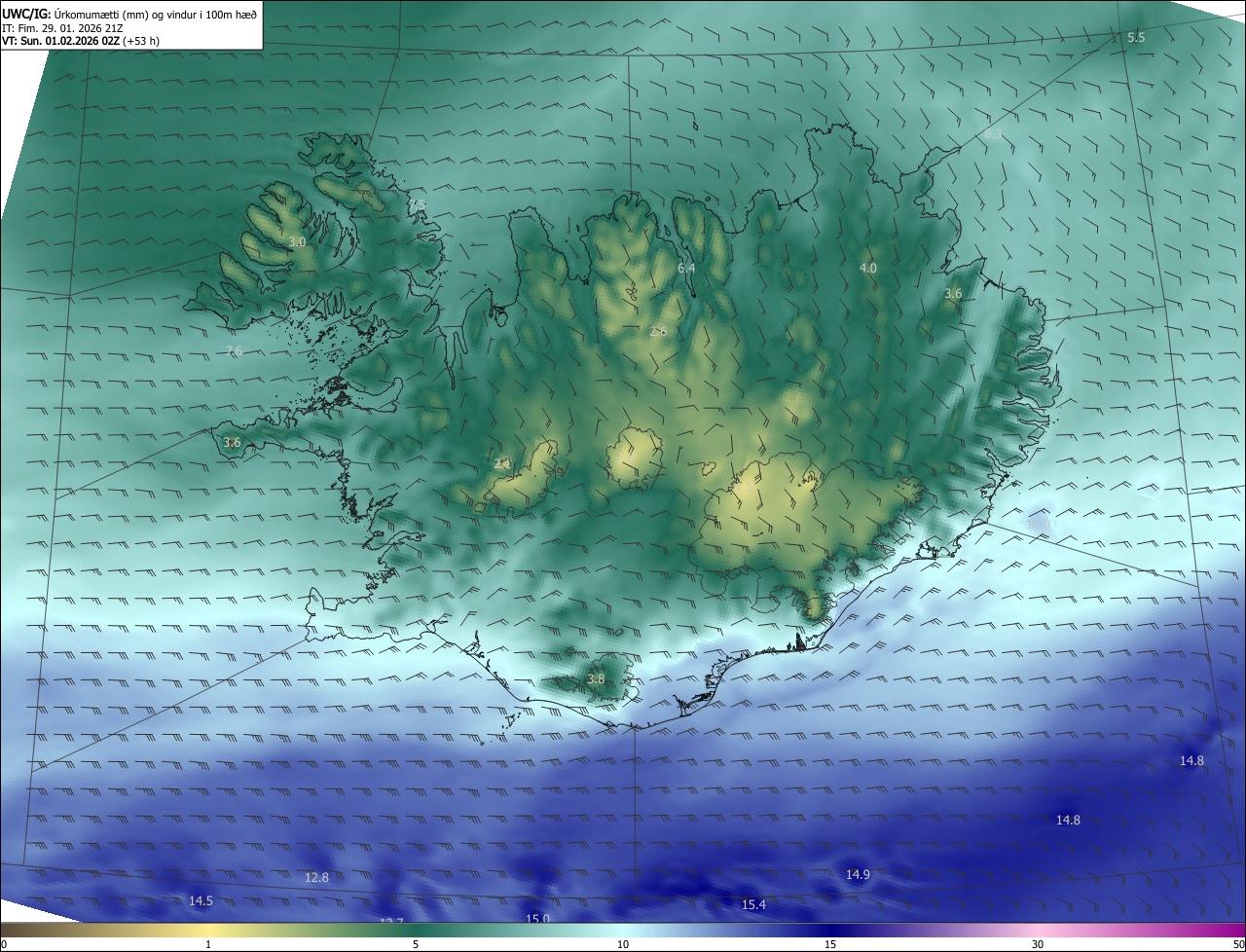Viewport: 1246px width, 952px height.
Task: Click the 14.5 value label on the map
Action: 201,901
